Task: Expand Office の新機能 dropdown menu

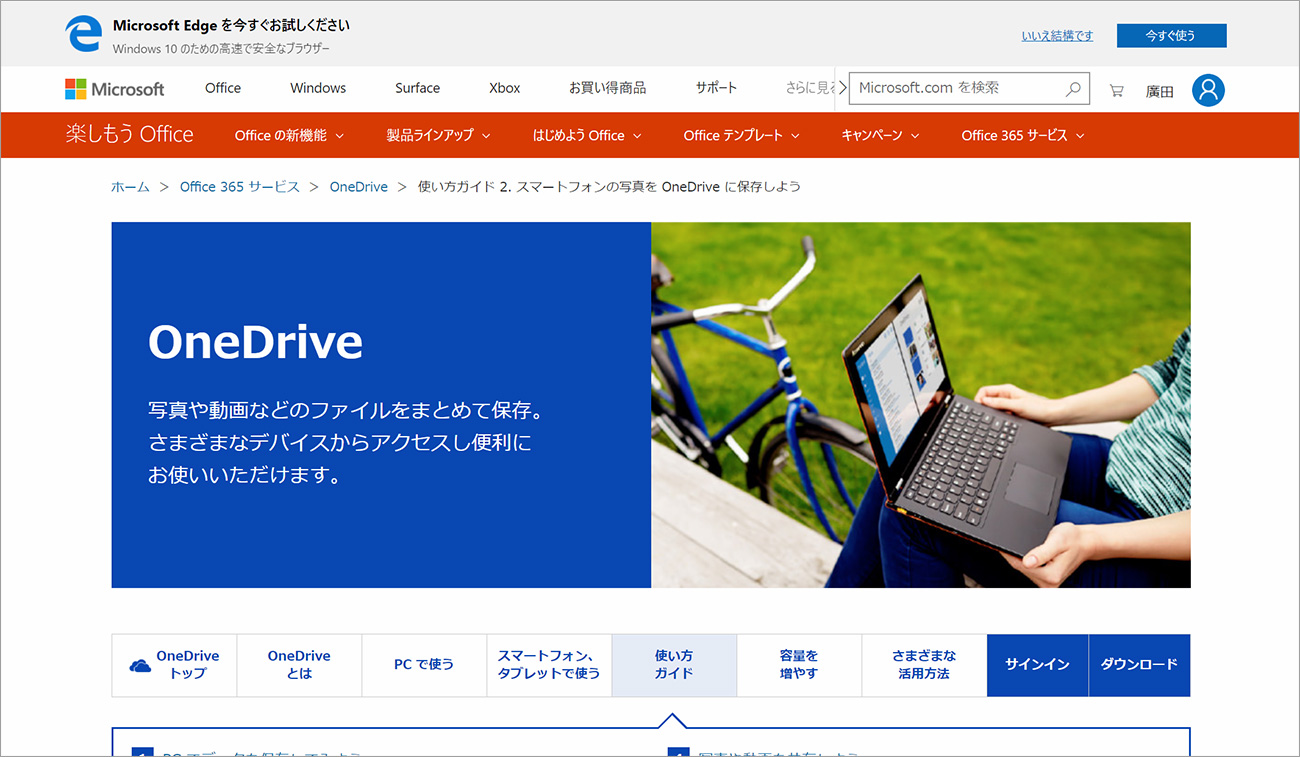Action: point(289,136)
